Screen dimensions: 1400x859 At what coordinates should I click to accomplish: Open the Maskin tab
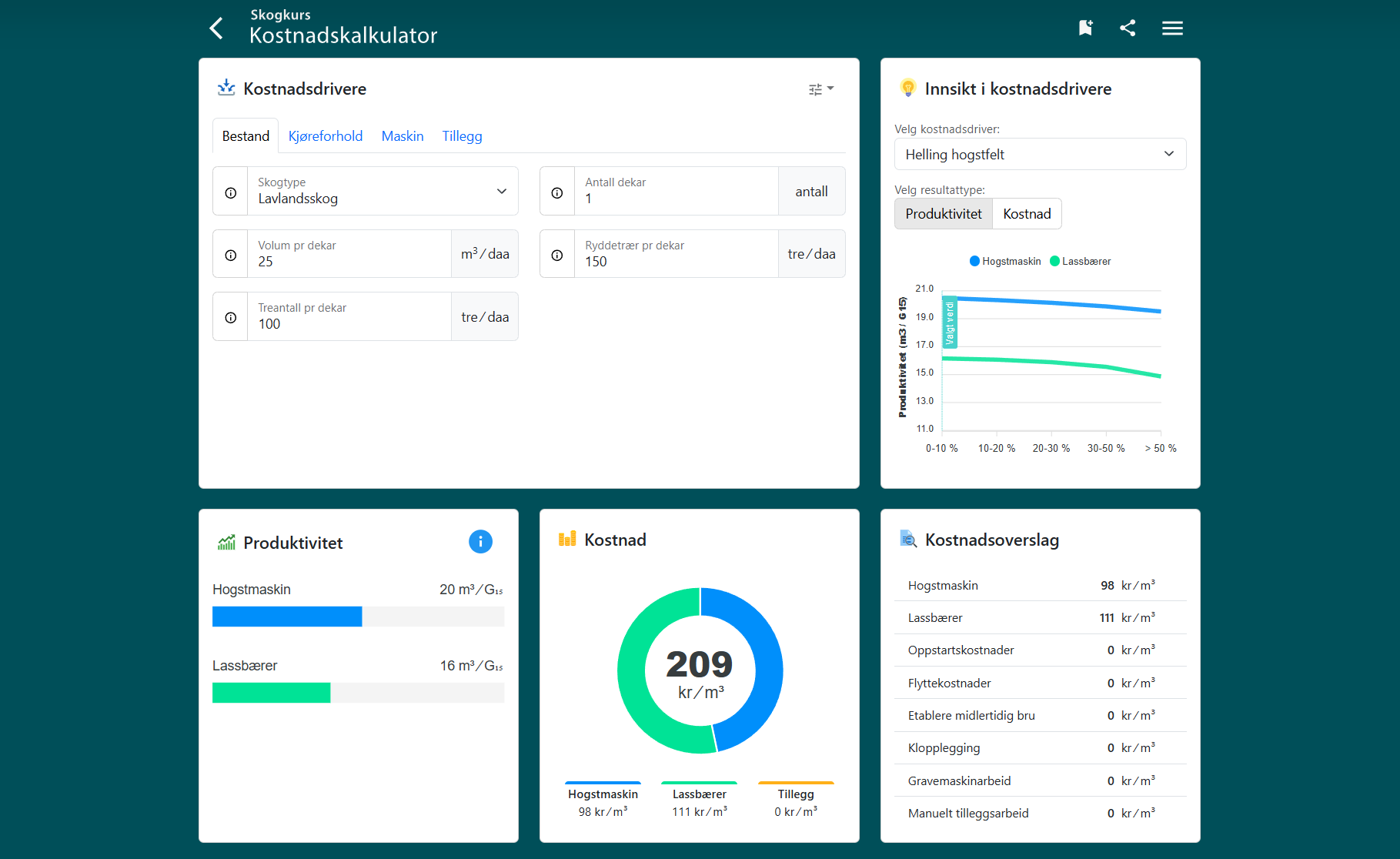click(403, 136)
